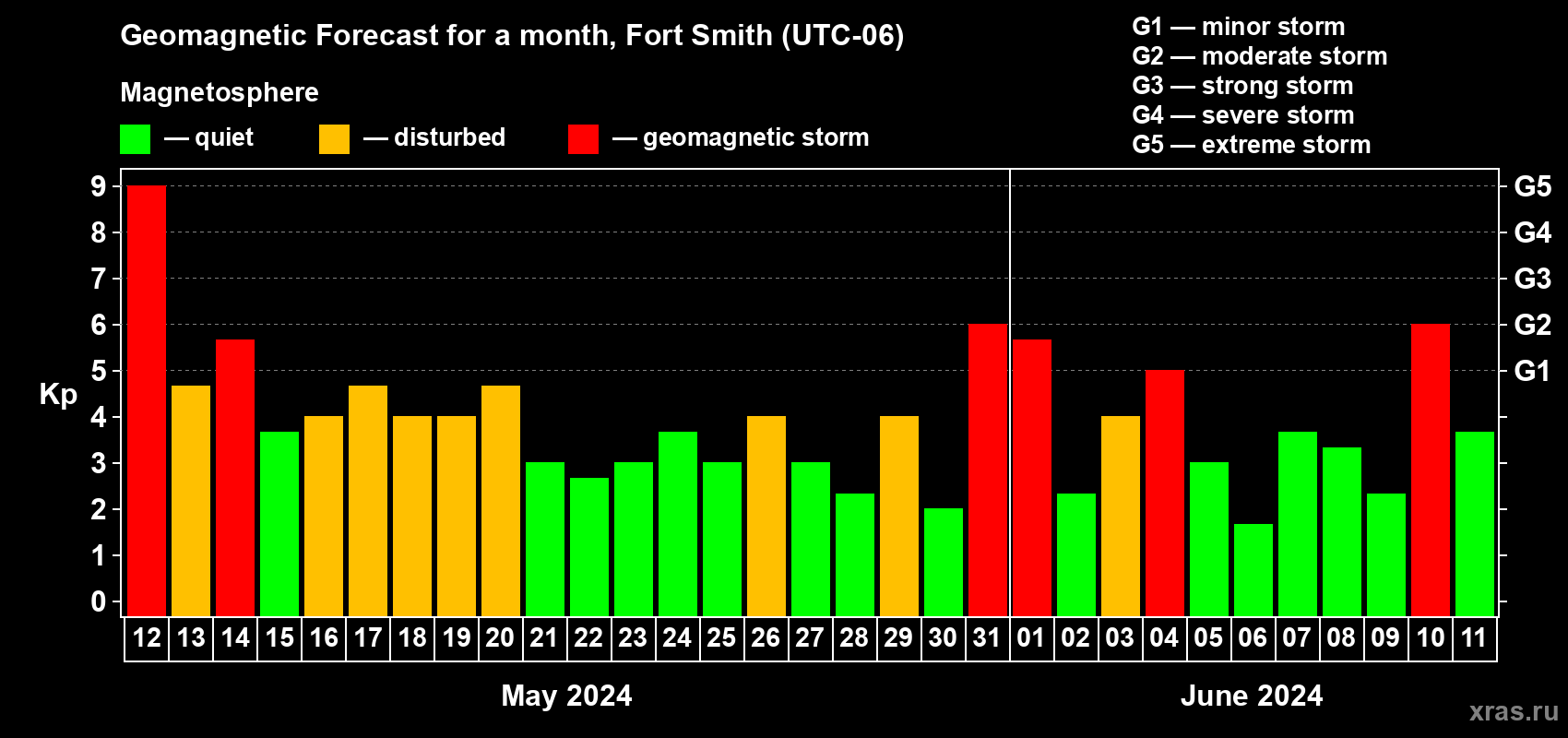
Task: Click the orange bar for May 26
Action: pyautogui.click(x=766, y=516)
